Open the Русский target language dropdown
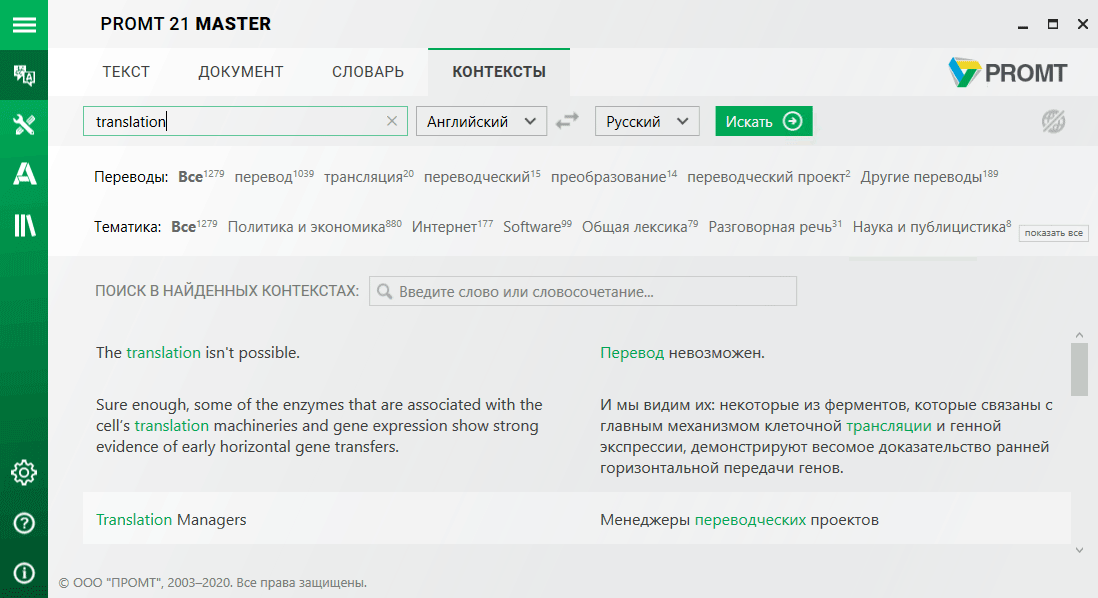This screenshot has height=598, width=1098. 647,121
